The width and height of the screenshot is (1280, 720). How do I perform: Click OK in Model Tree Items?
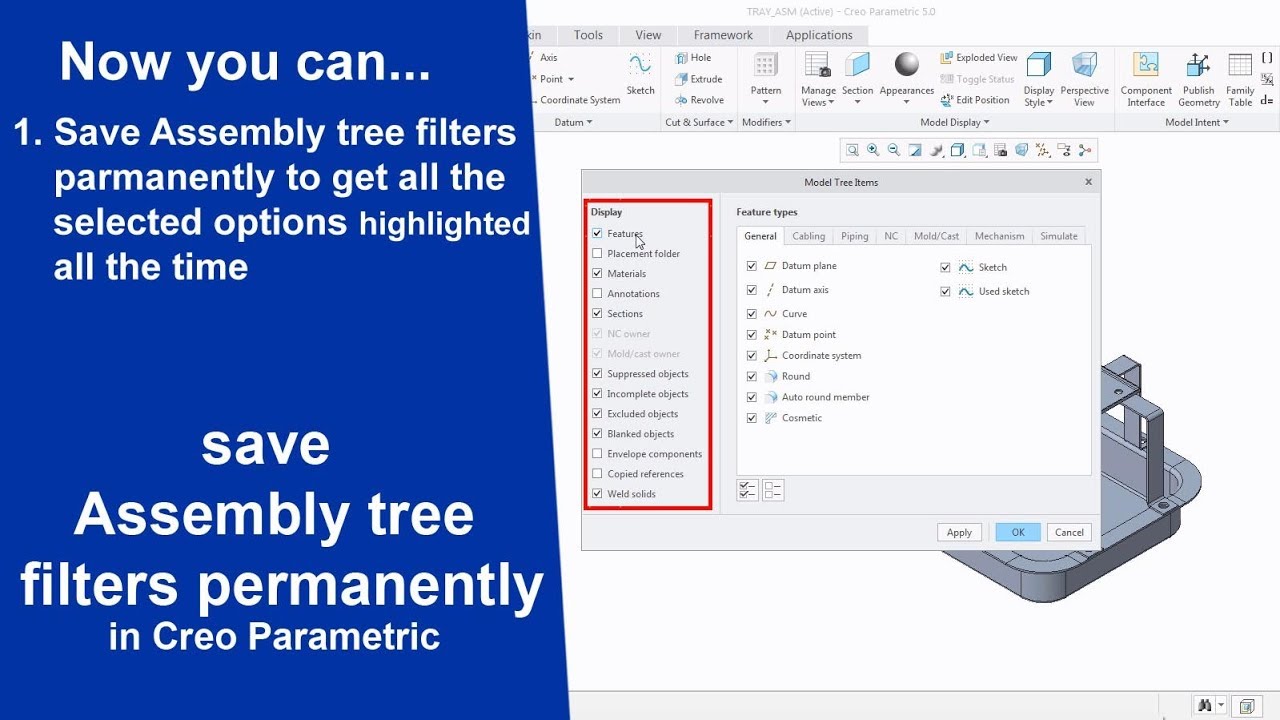(x=1018, y=532)
